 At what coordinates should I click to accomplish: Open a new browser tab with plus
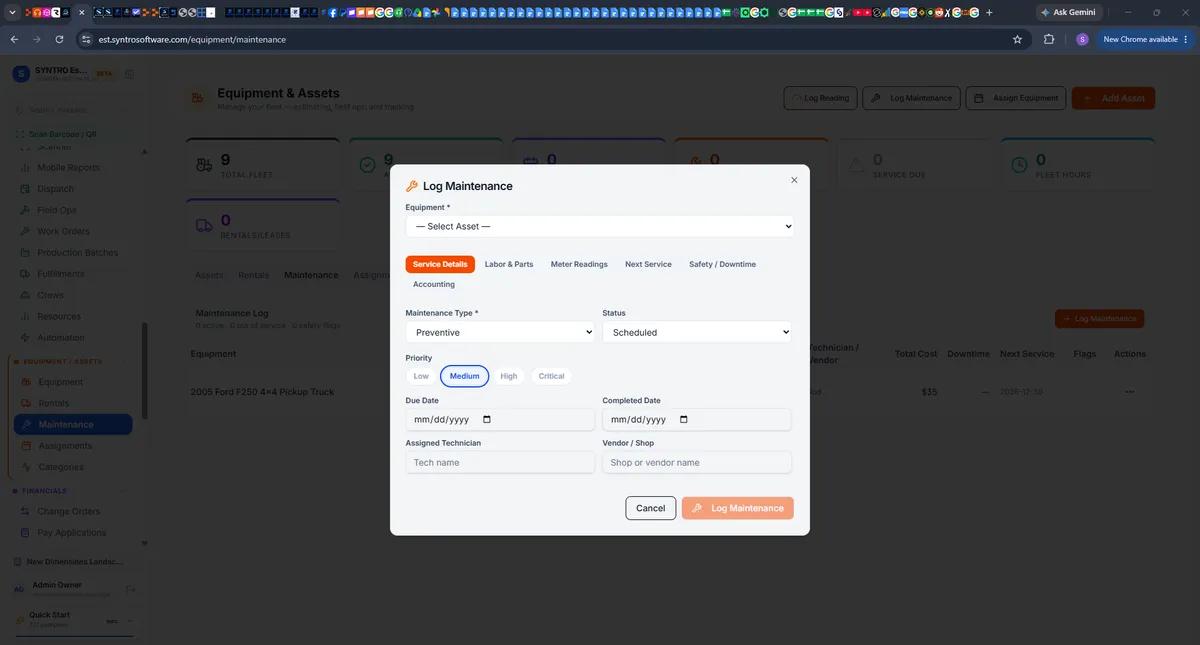[989, 12]
